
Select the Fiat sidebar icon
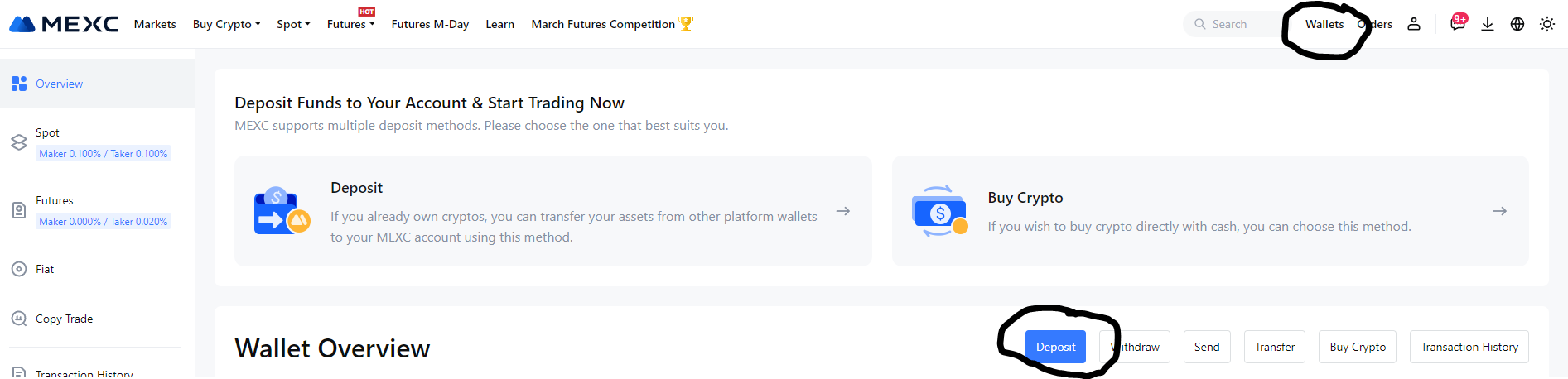pyautogui.click(x=19, y=269)
